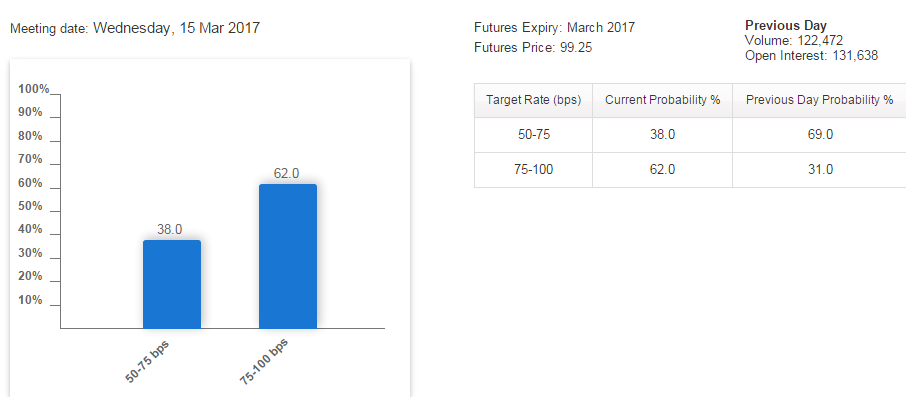Click the 75-100 bps axis label
Image resolution: width=906 pixels, height=397 pixels.
coord(263,361)
